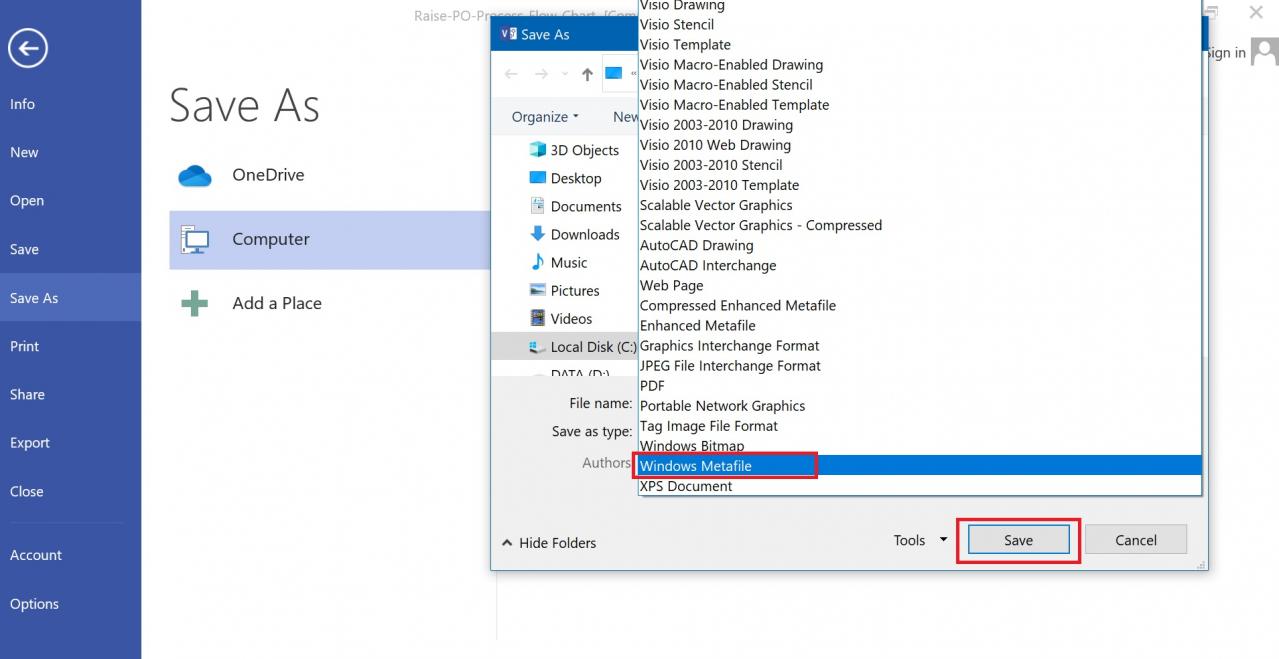Click the green Add a Place plus icon
This screenshot has width=1279, height=659.
coord(195,302)
